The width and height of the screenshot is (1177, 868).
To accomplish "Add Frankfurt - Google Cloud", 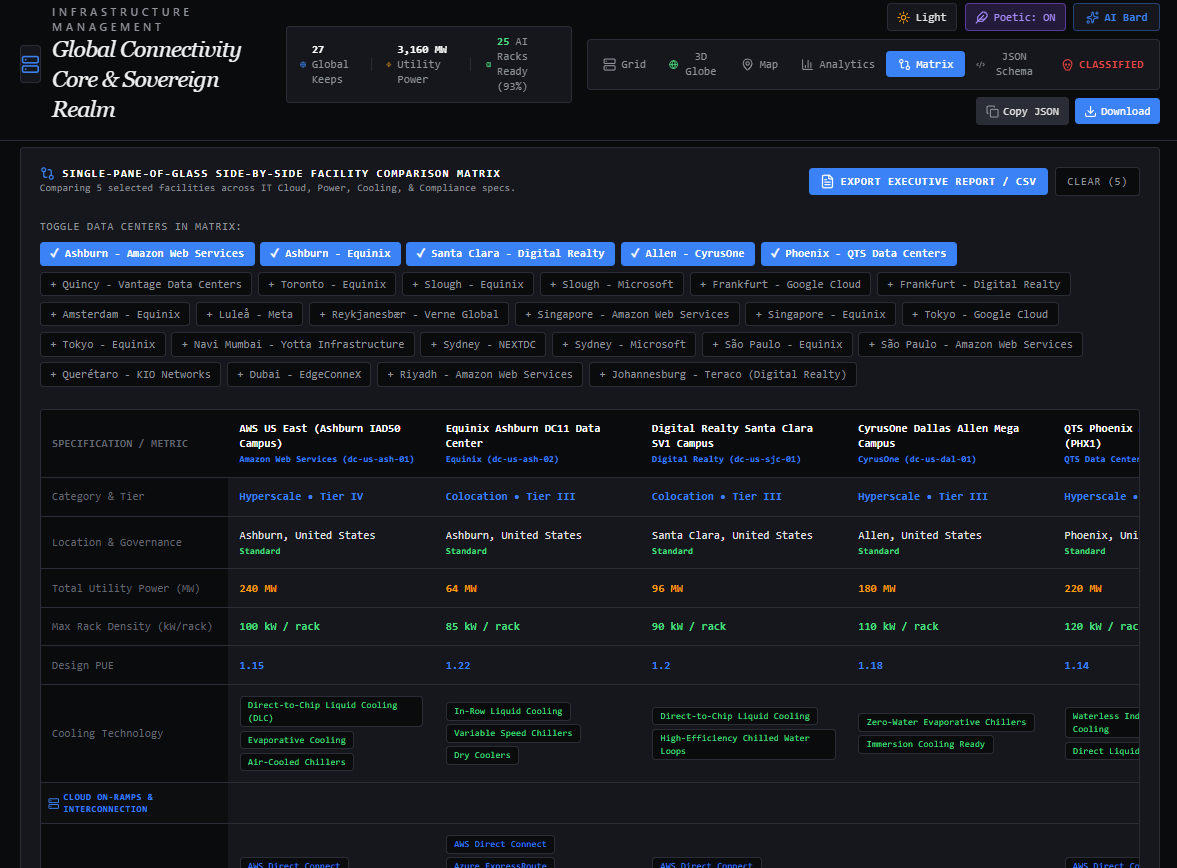I will coord(780,285).
